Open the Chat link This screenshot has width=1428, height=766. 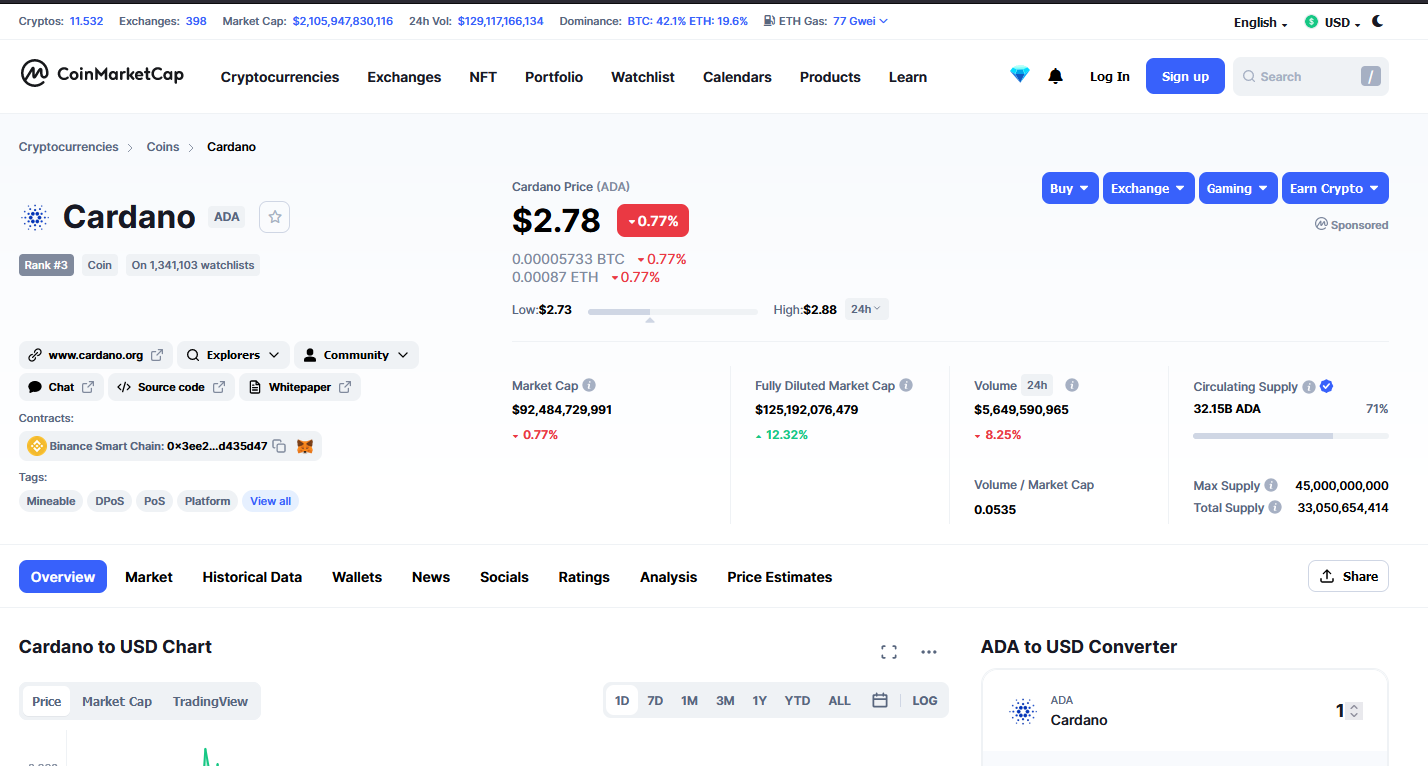click(61, 387)
